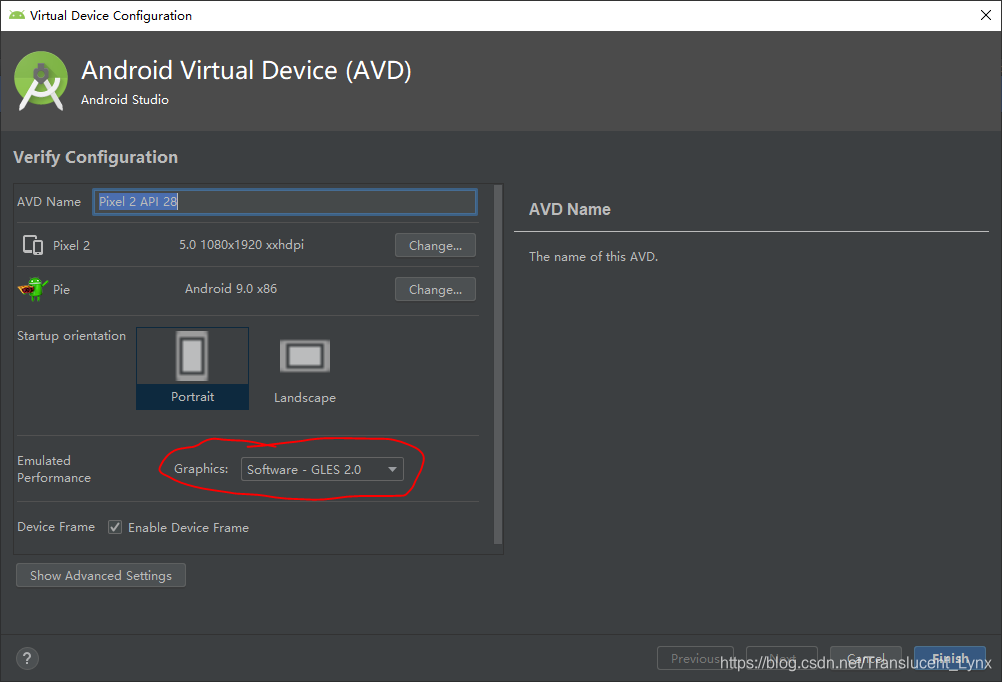The image size is (1002, 682).
Task: Click the Next button
Action: point(782,658)
